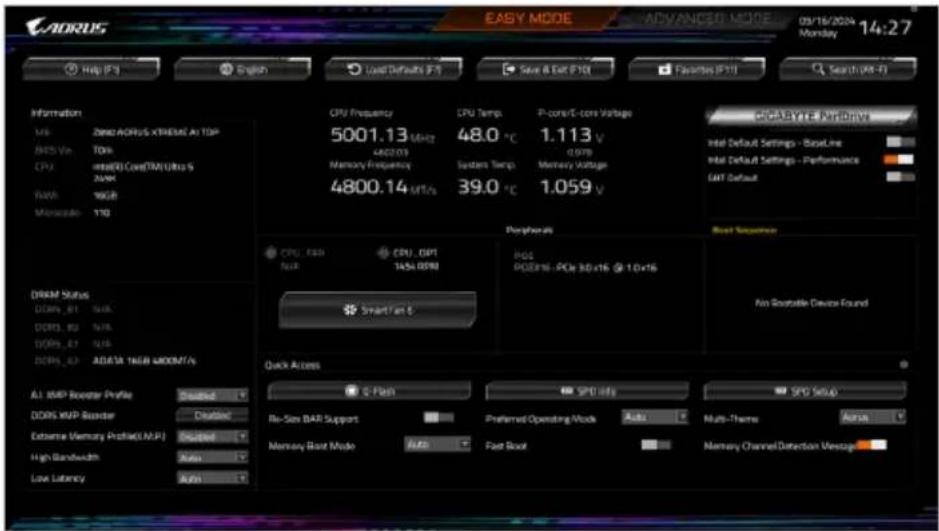Click the Favorites (F11) star-folder icon

pyautogui.click(x=664, y=69)
